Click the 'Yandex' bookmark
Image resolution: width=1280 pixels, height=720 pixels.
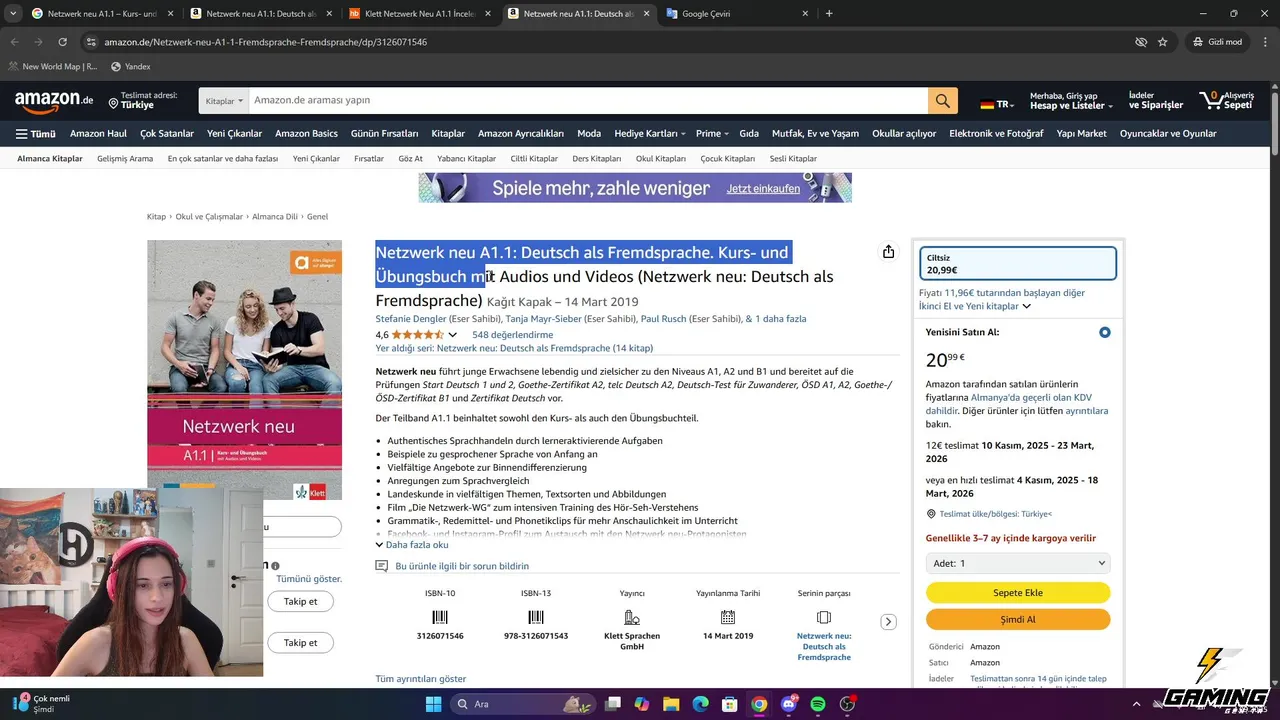pos(131,67)
